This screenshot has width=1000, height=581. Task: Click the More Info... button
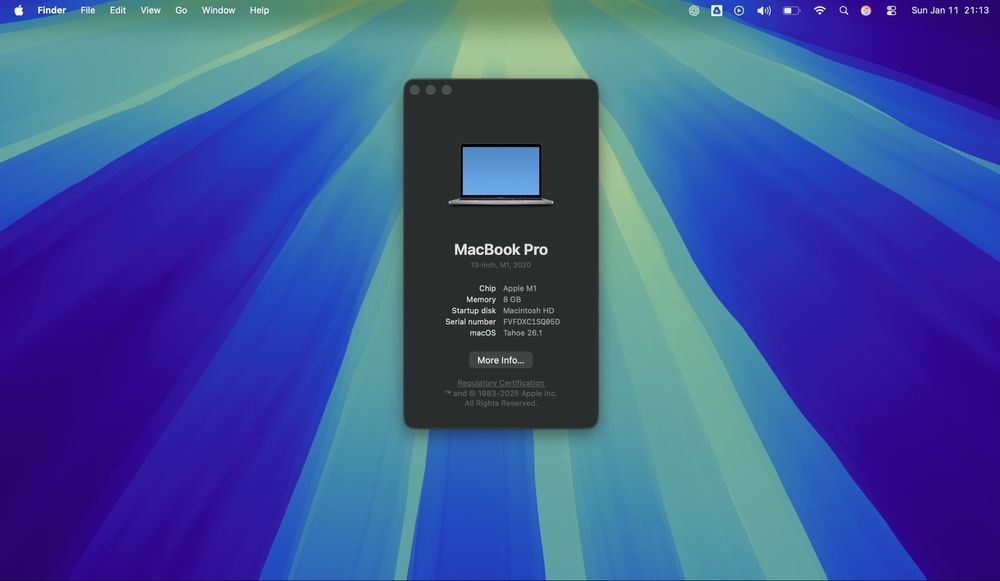click(501, 360)
